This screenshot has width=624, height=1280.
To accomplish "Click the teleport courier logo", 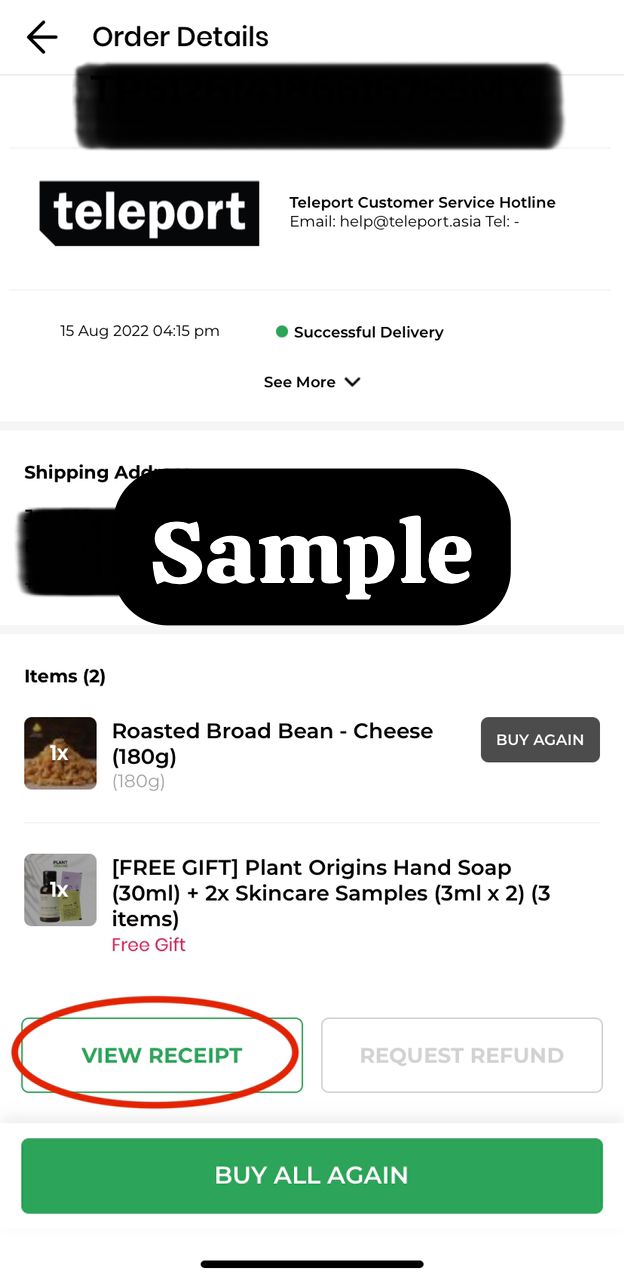I will (x=149, y=213).
